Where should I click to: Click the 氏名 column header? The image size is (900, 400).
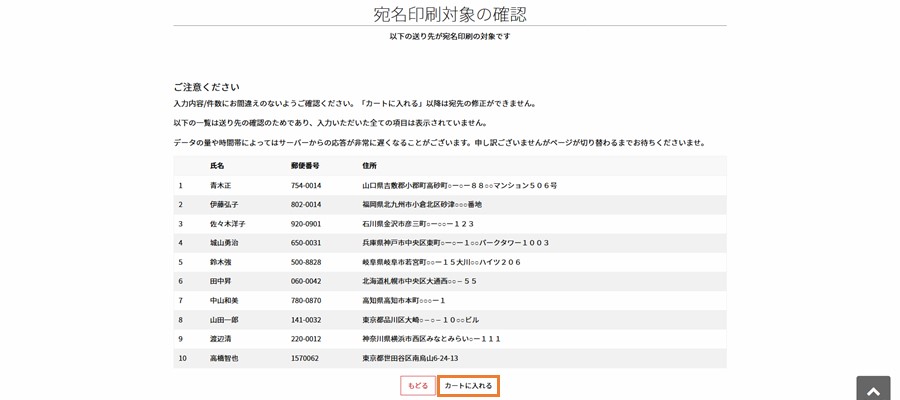pyautogui.click(x=217, y=166)
